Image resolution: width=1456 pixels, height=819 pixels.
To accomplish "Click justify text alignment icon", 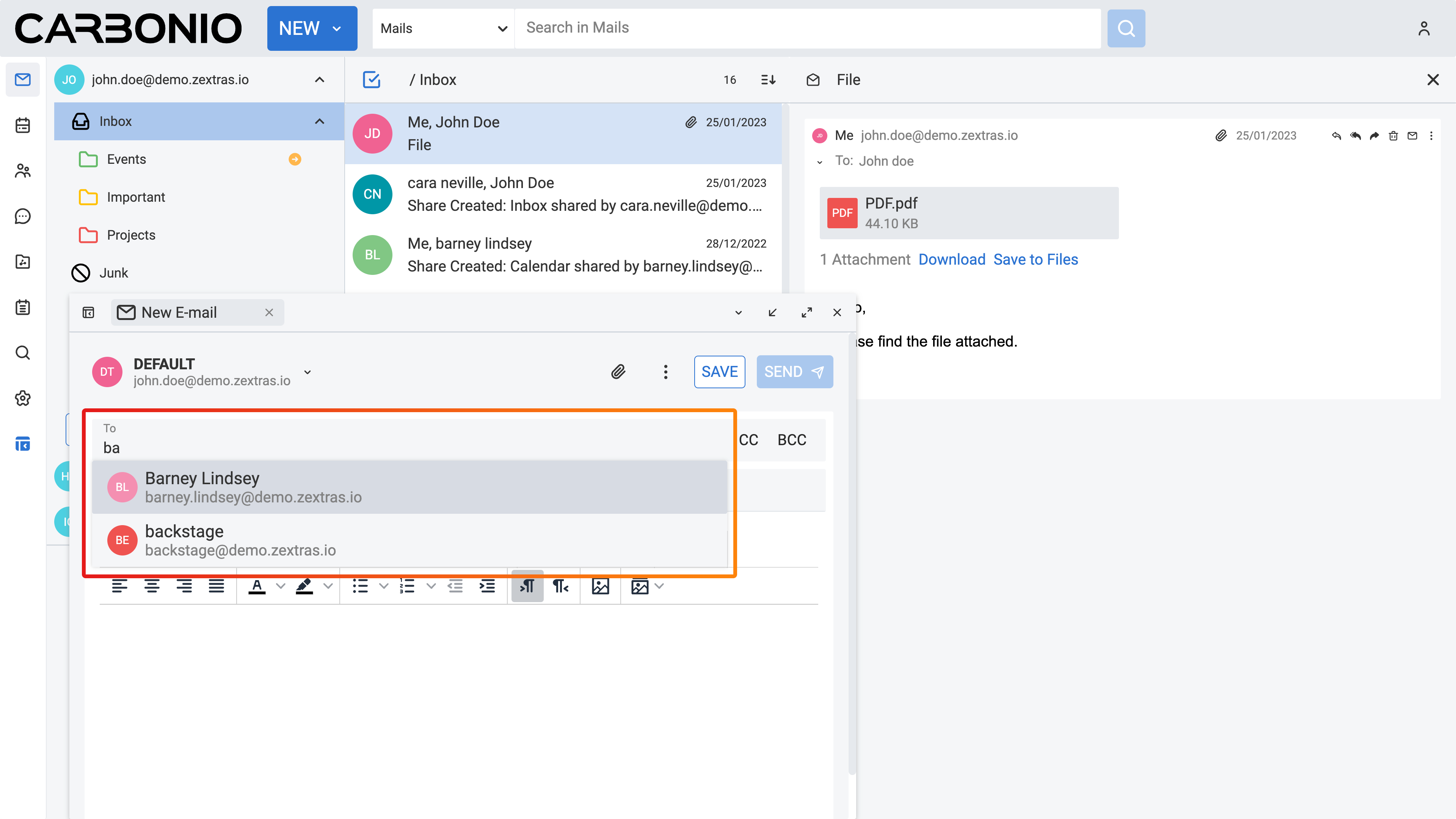I will (216, 586).
